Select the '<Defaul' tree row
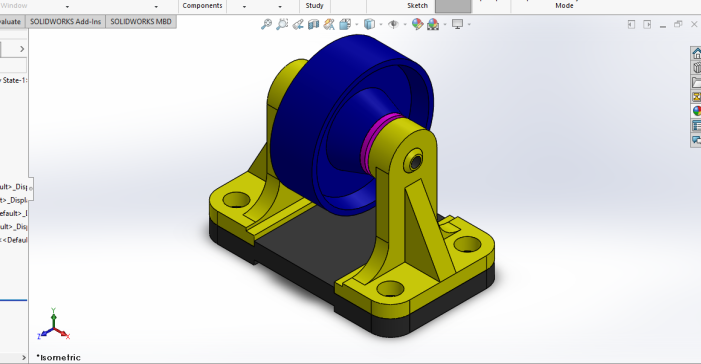Screen dimensions: 701x364 13,240
